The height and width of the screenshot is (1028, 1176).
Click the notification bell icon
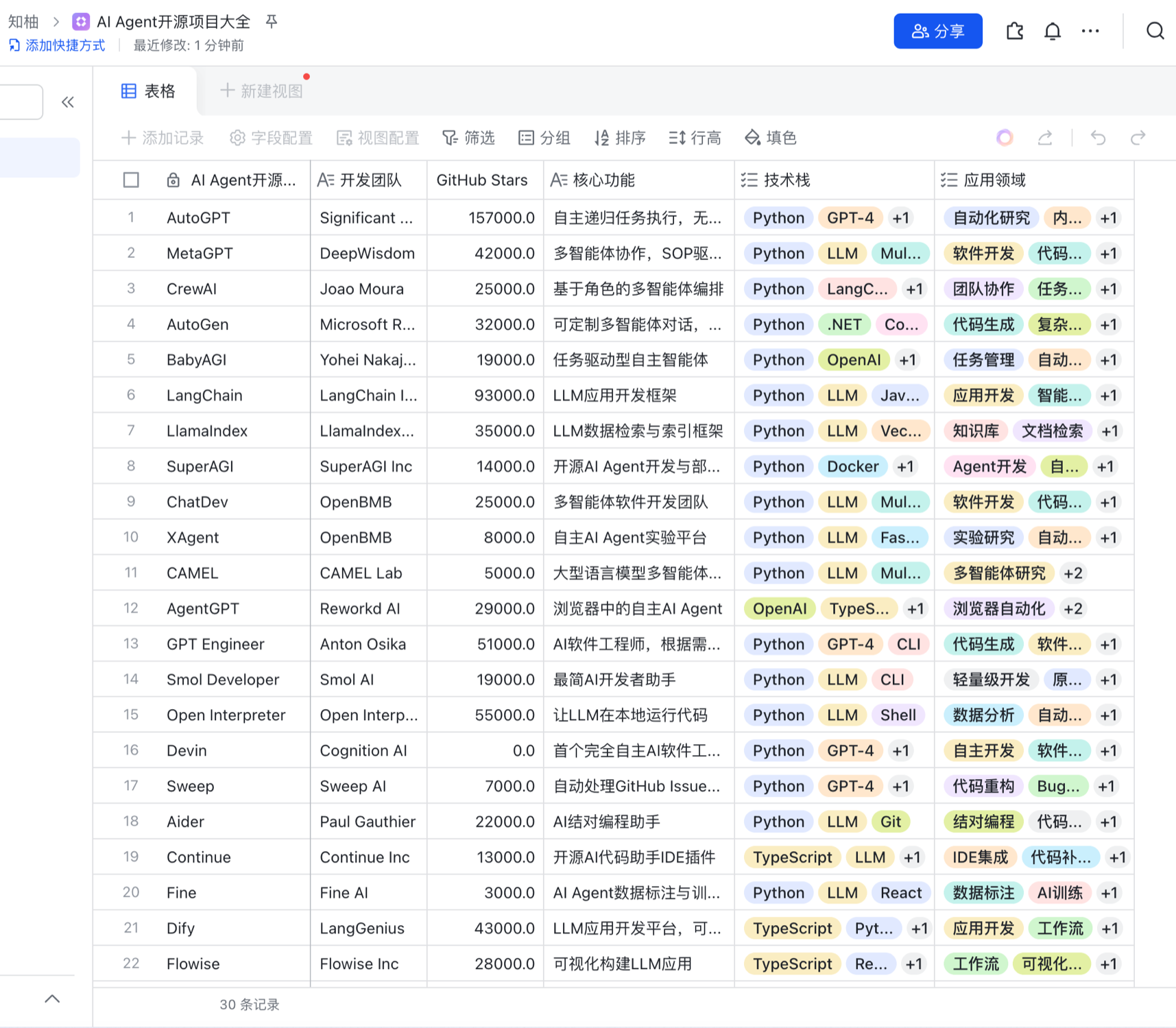tap(1052, 32)
